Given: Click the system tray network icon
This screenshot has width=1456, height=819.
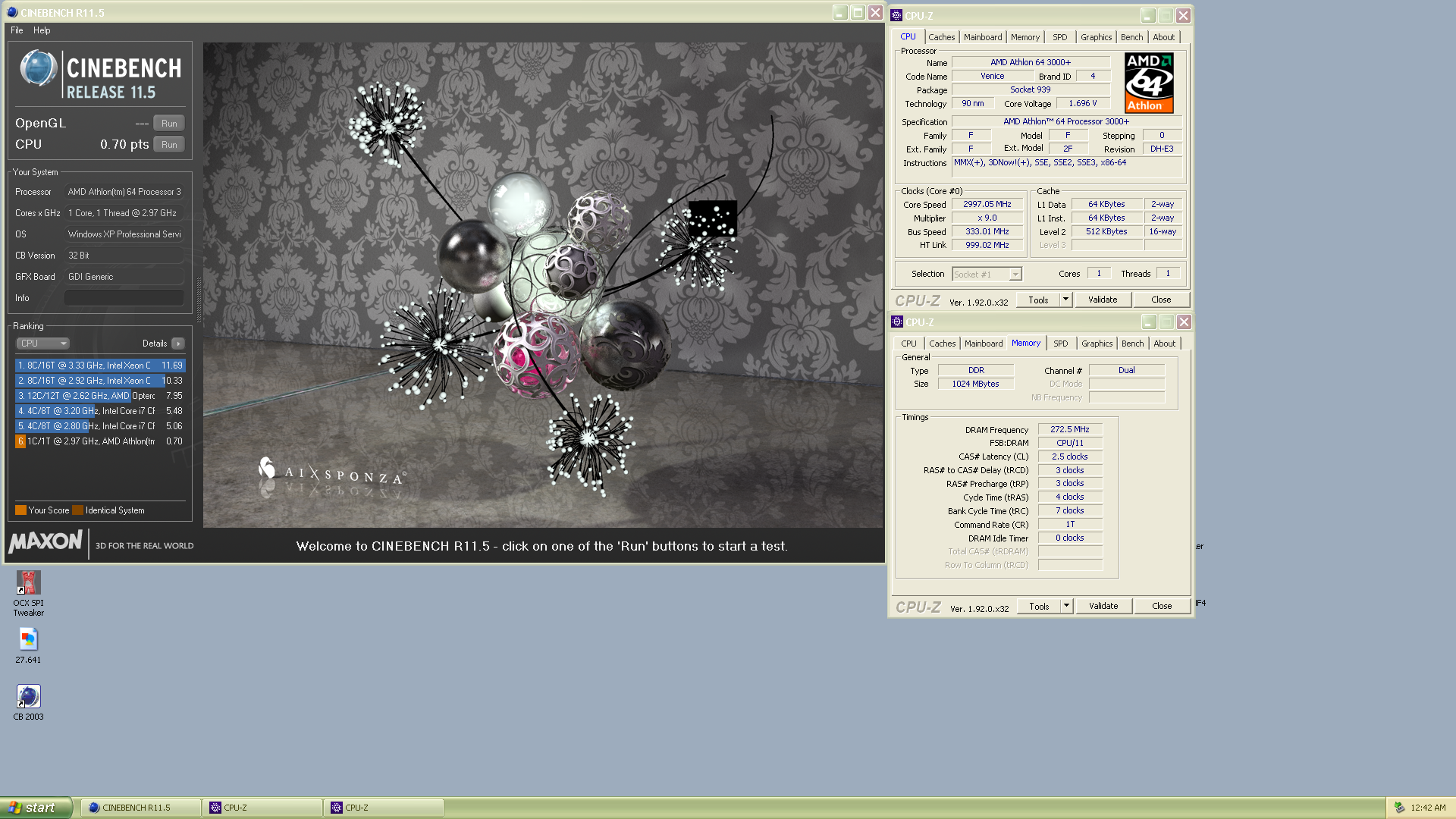Looking at the screenshot, I should pyautogui.click(x=1399, y=808).
